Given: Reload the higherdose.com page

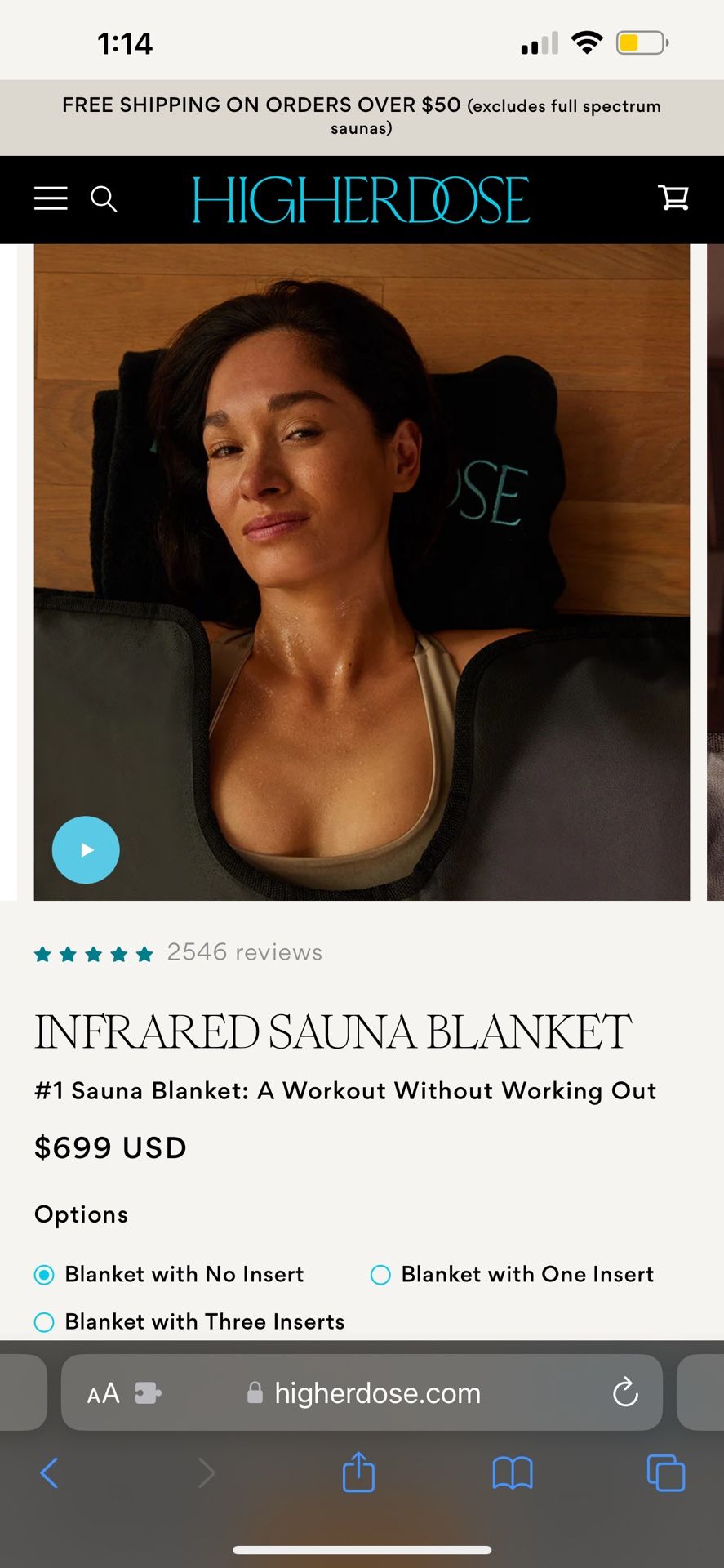Looking at the screenshot, I should 625,1392.
